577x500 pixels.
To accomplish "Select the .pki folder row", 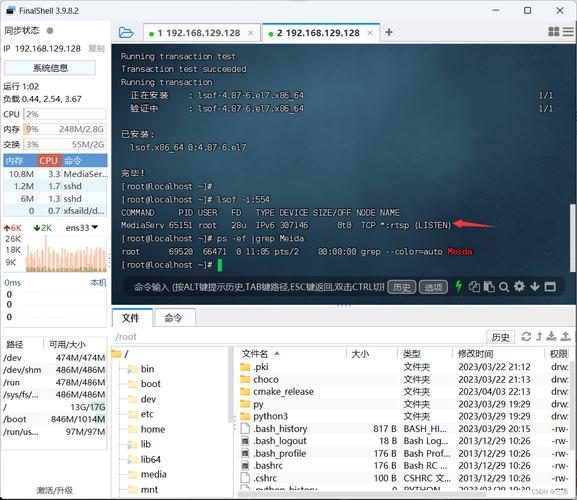I will 404,367.
